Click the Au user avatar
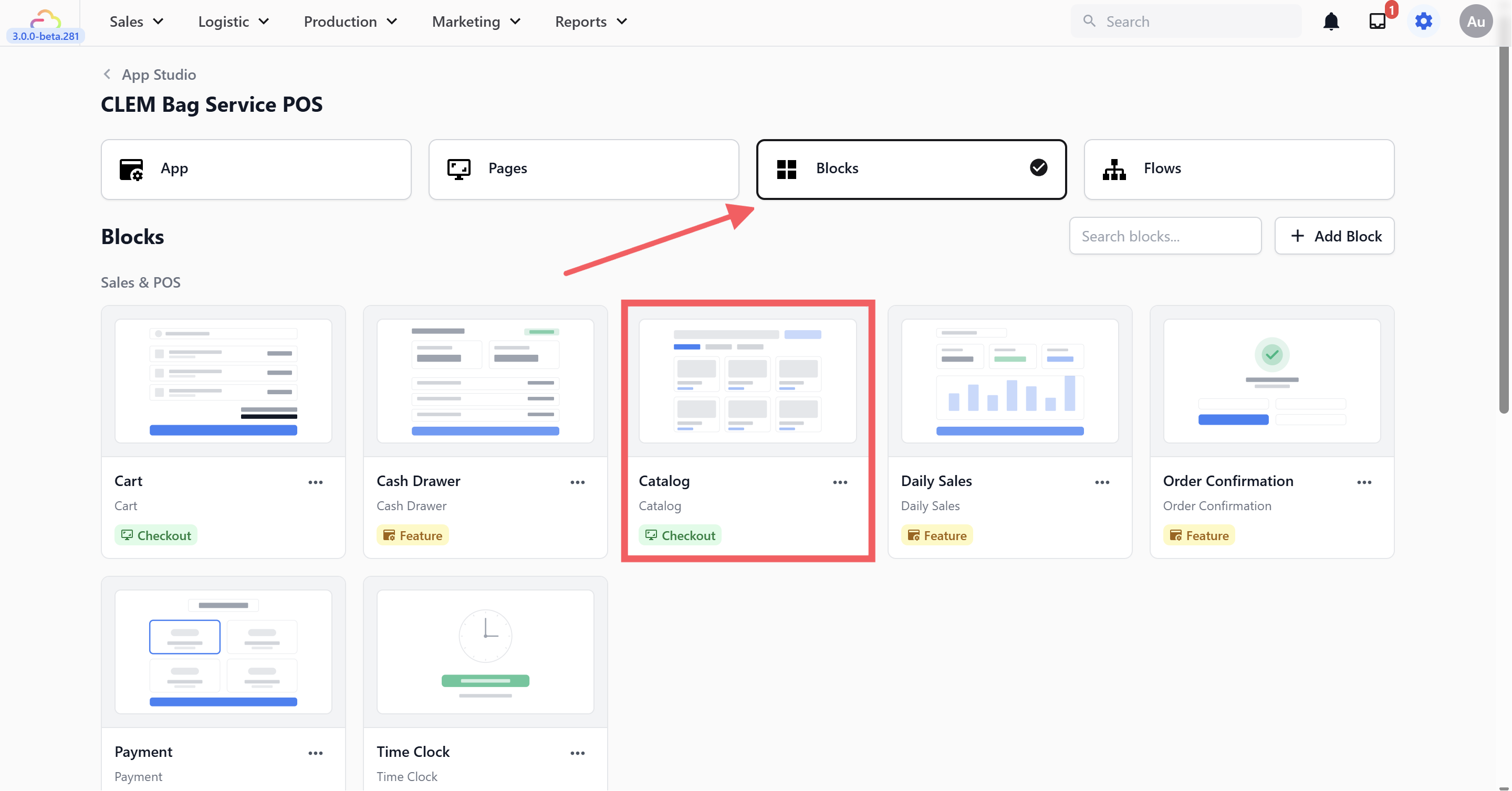The image size is (1512, 791). point(1476,22)
